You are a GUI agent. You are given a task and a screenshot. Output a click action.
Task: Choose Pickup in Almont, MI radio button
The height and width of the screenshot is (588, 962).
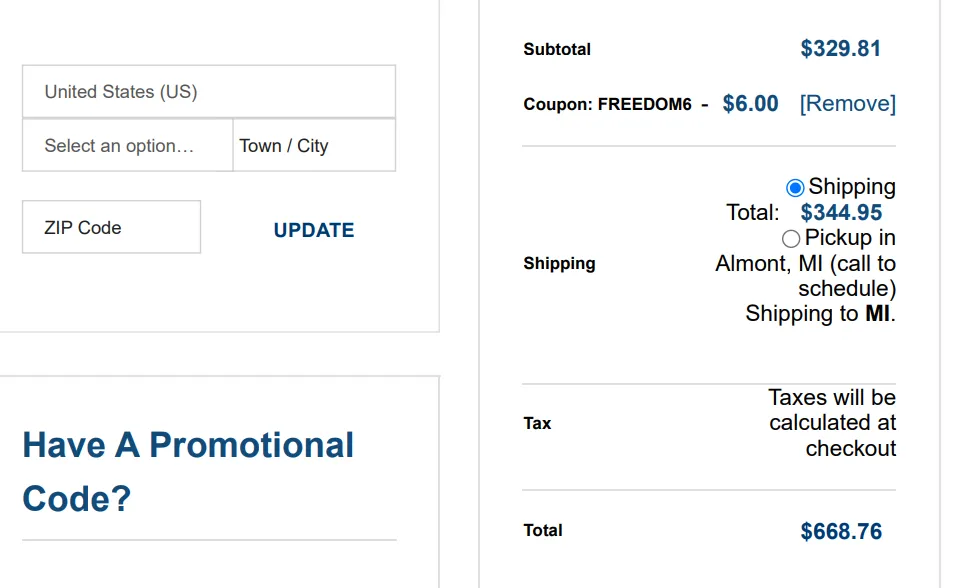click(x=791, y=239)
